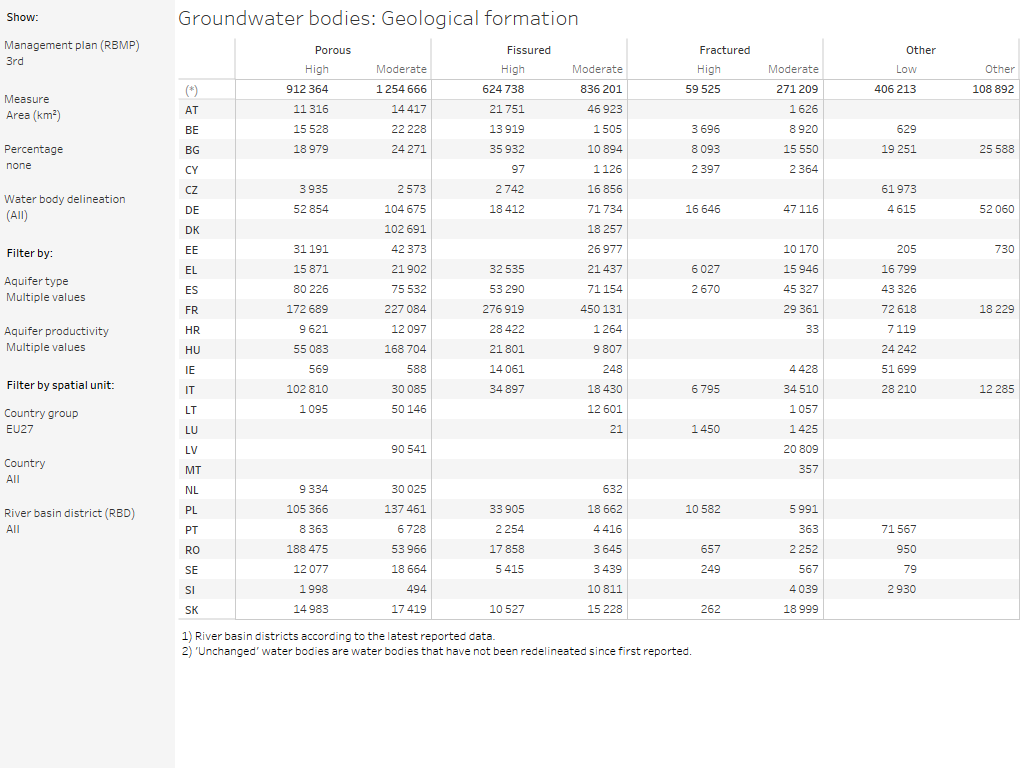Select the Fissured column header

click(528, 50)
